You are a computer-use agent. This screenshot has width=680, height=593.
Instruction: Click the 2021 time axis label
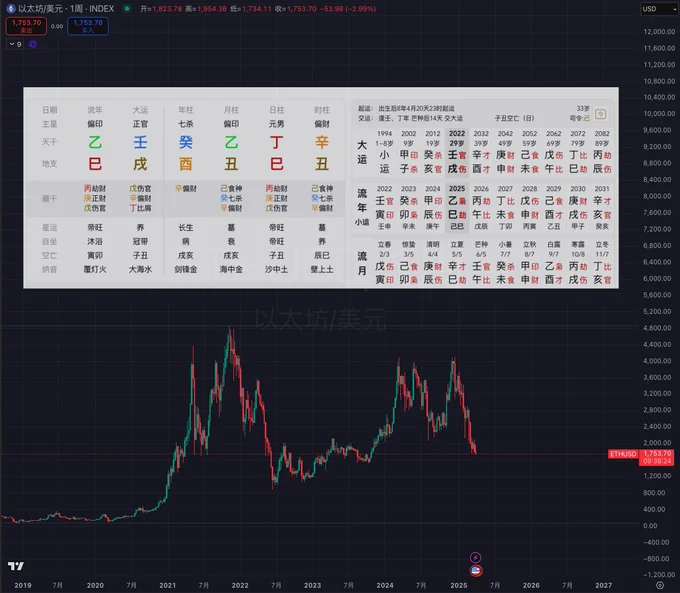167,585
